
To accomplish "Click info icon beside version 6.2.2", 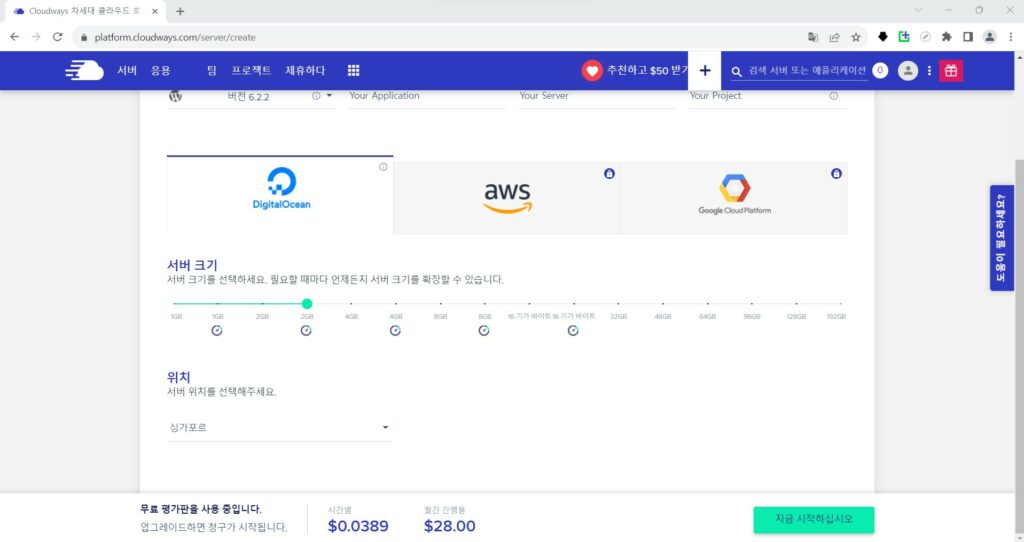I will 316,96.
